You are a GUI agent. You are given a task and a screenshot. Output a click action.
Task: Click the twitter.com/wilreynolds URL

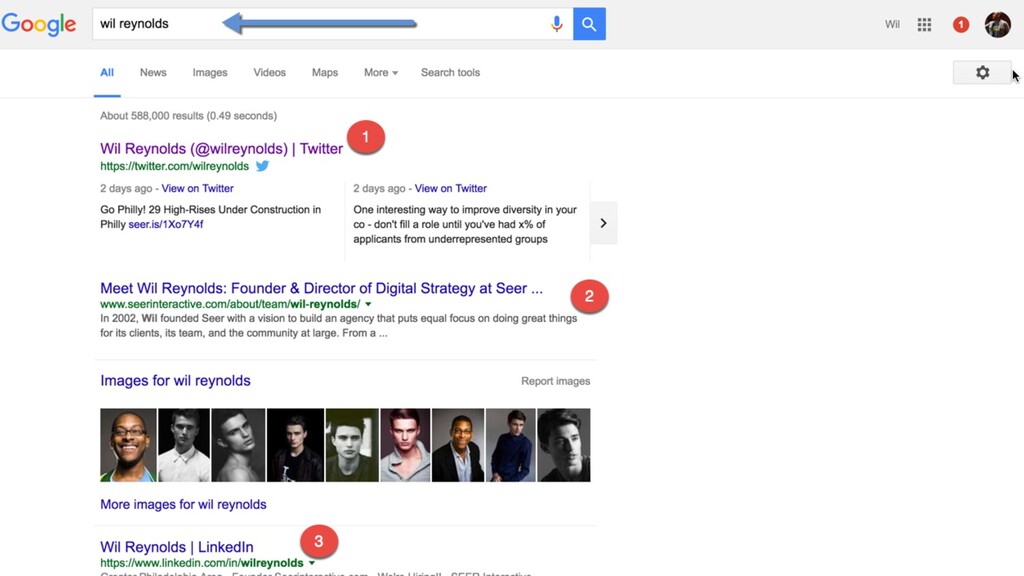point(174,166)
